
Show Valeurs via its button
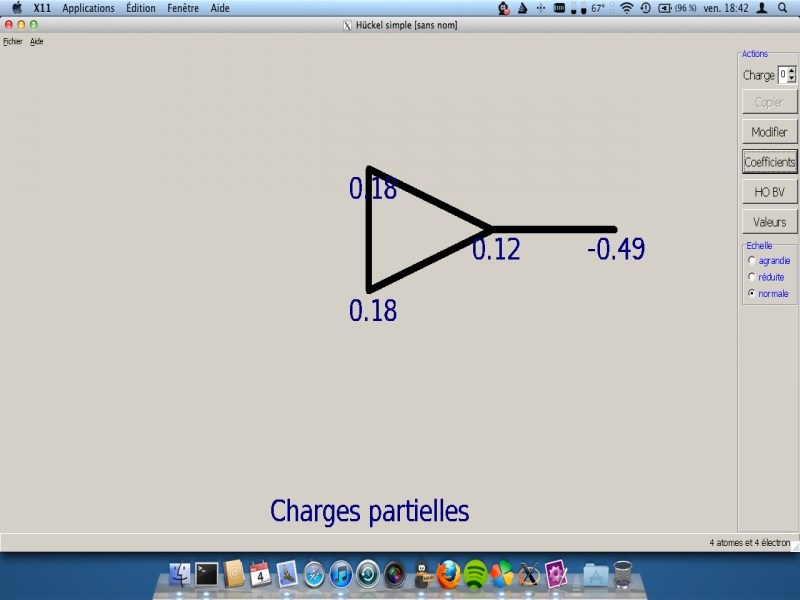[x=769, y=222]
